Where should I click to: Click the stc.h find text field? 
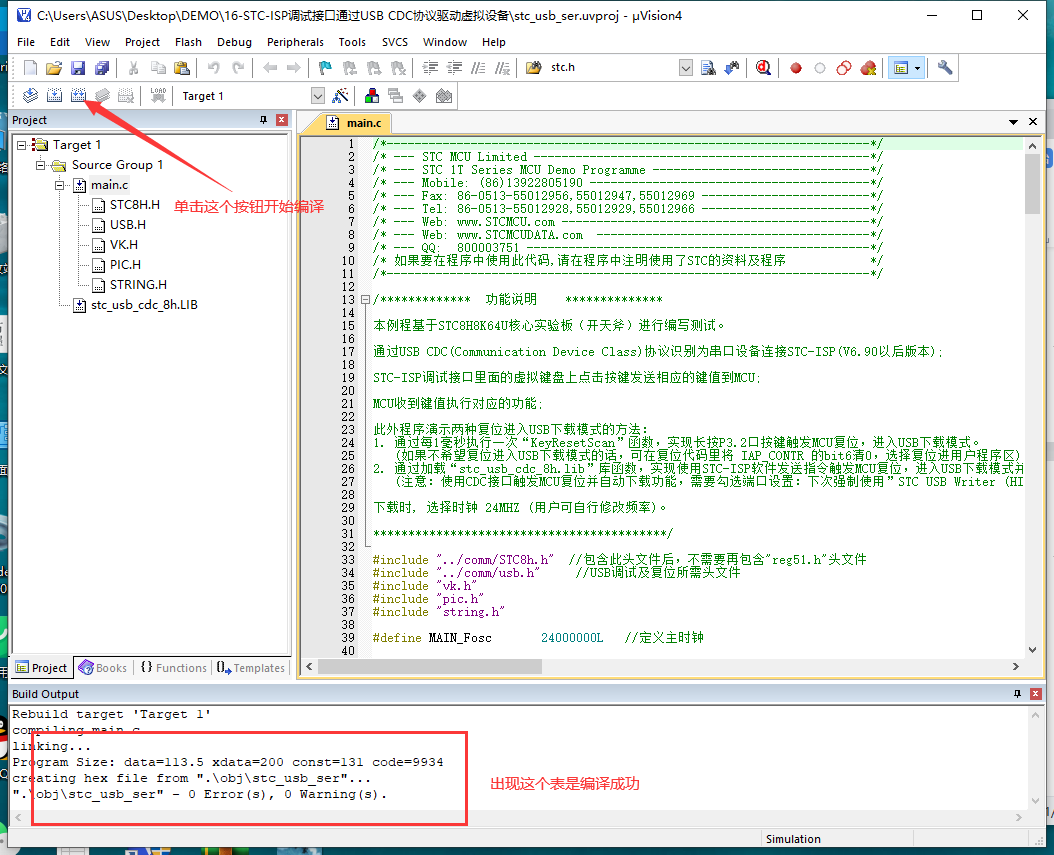coord(612,68)
